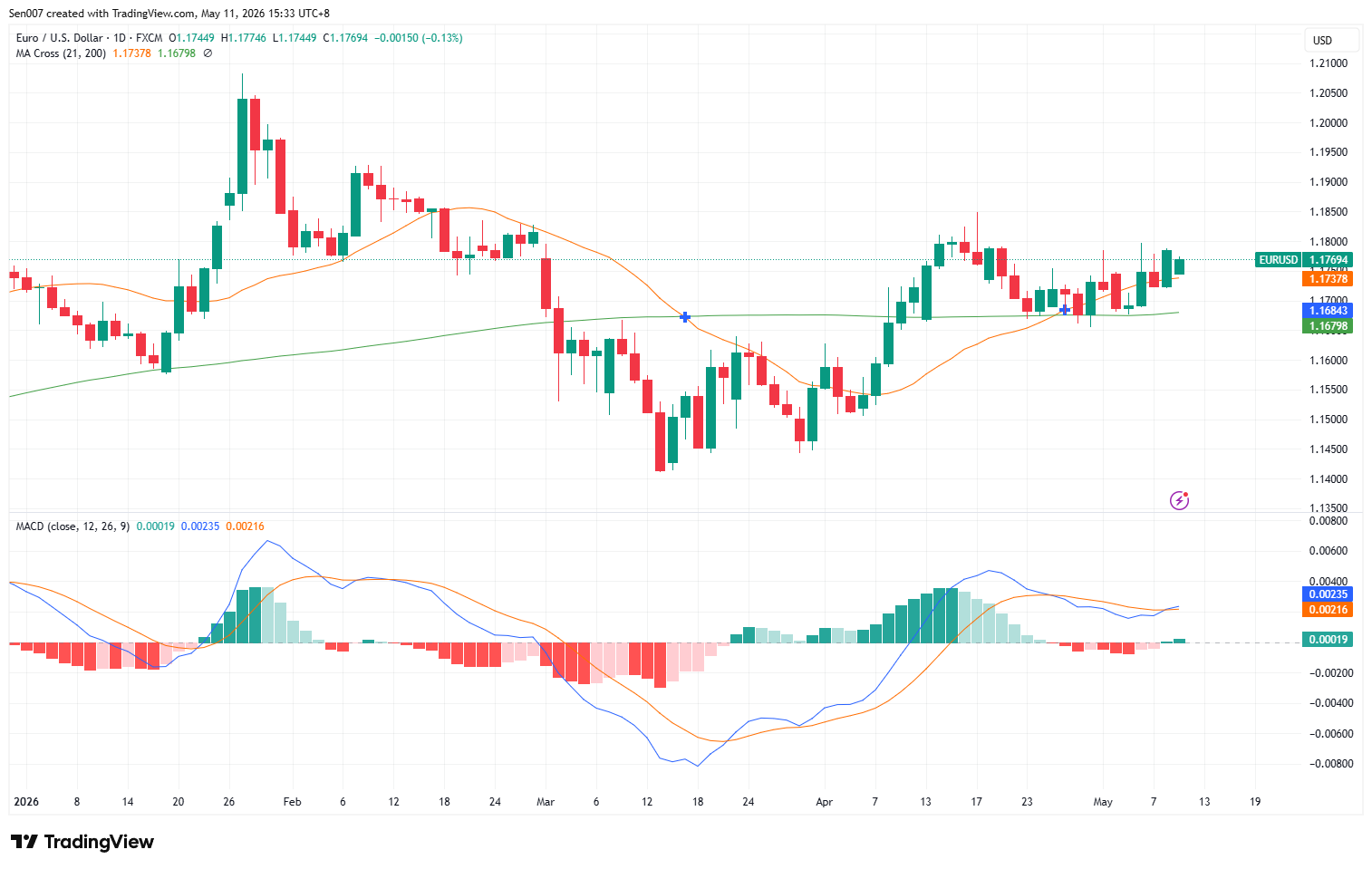The width and height of the screenshot is (1372, 869).
Task: Click the purple lightning event icon
Action: pos(1179,500)
